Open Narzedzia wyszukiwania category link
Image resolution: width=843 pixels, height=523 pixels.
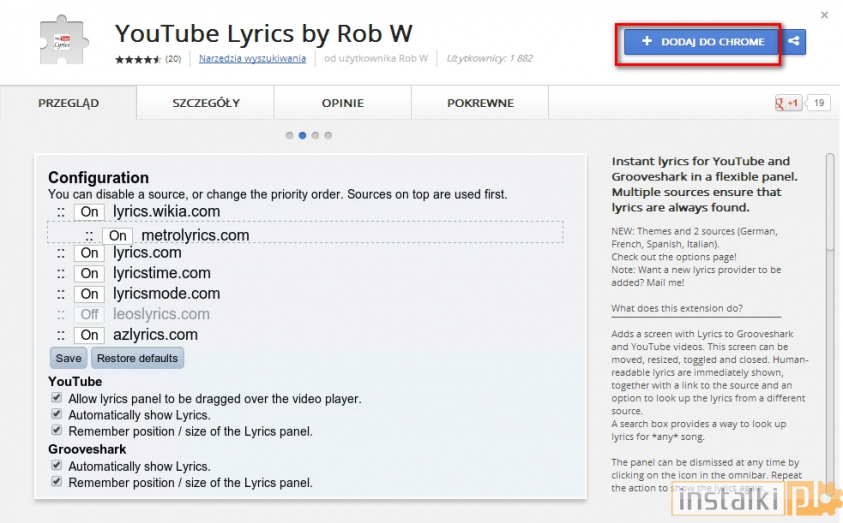pos(252,58)
